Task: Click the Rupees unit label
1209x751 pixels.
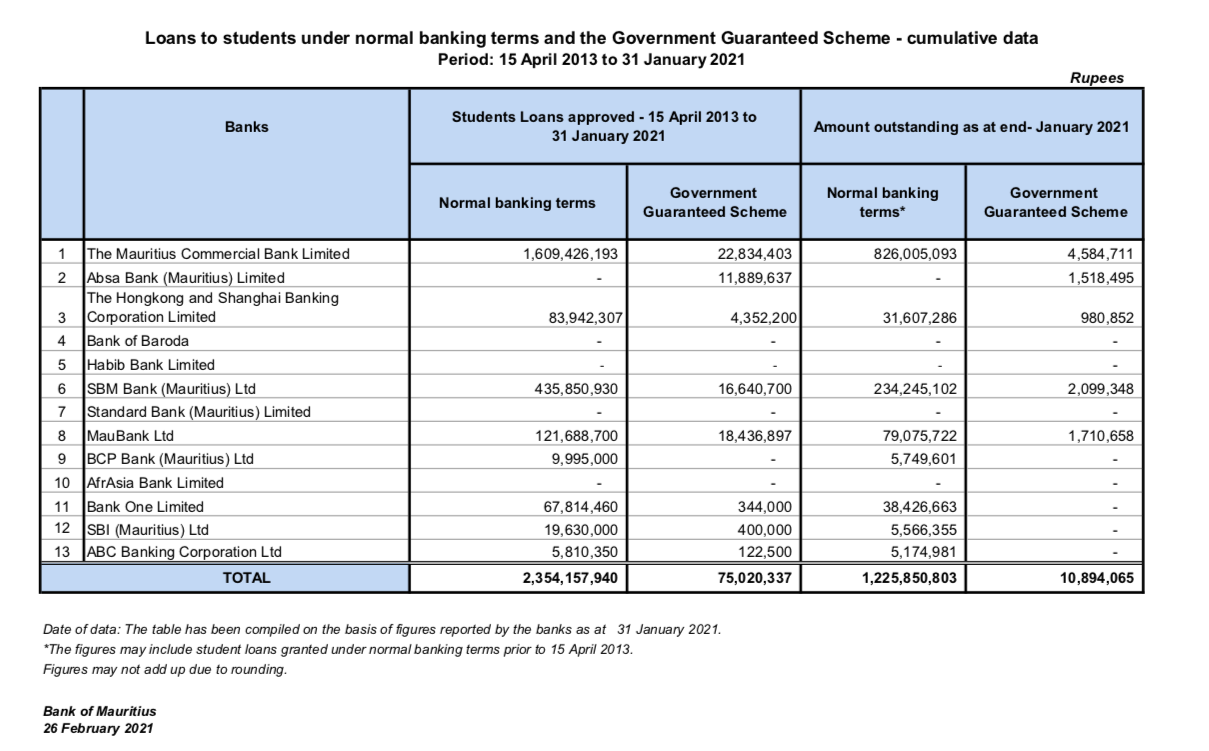Action: click(1097, 78)
